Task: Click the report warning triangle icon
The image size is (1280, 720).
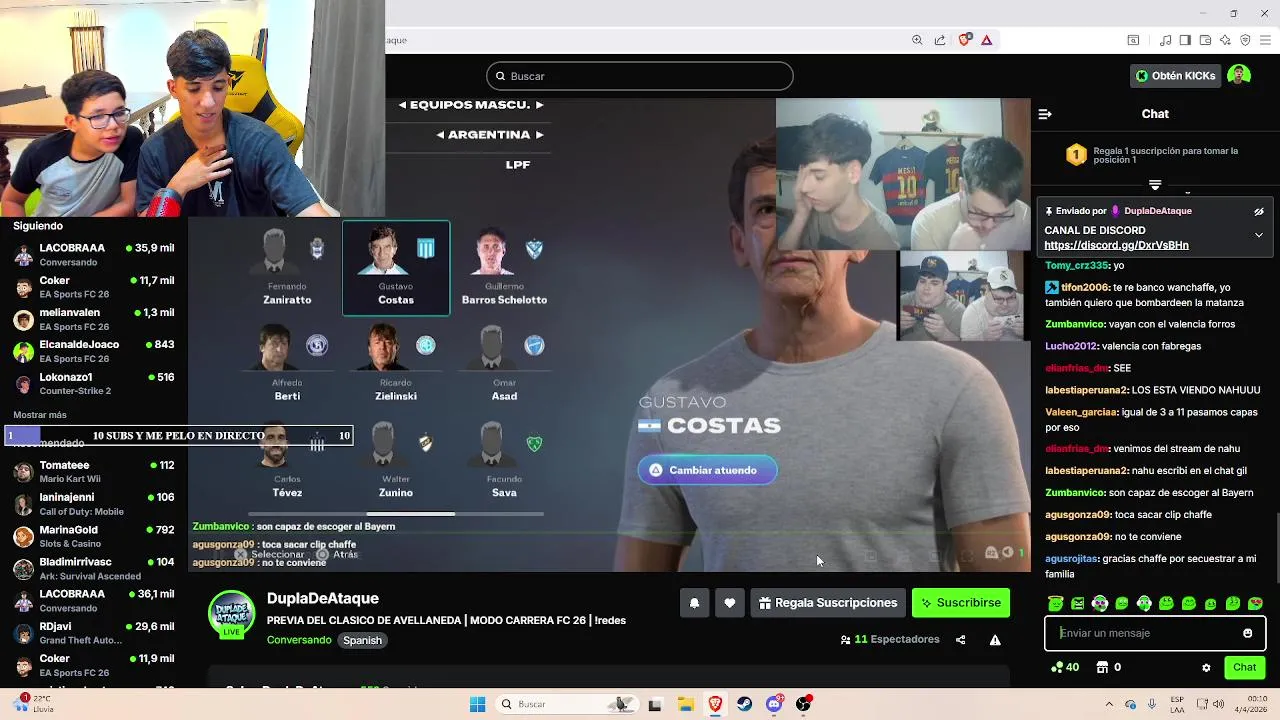Action: click(x=995, y=640)
